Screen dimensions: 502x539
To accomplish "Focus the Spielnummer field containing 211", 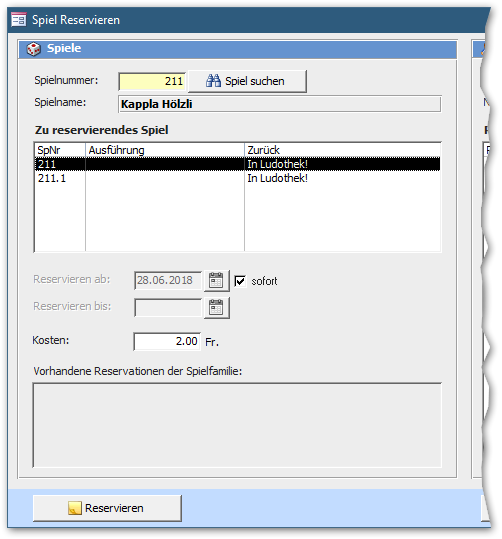I will [152, 81].
